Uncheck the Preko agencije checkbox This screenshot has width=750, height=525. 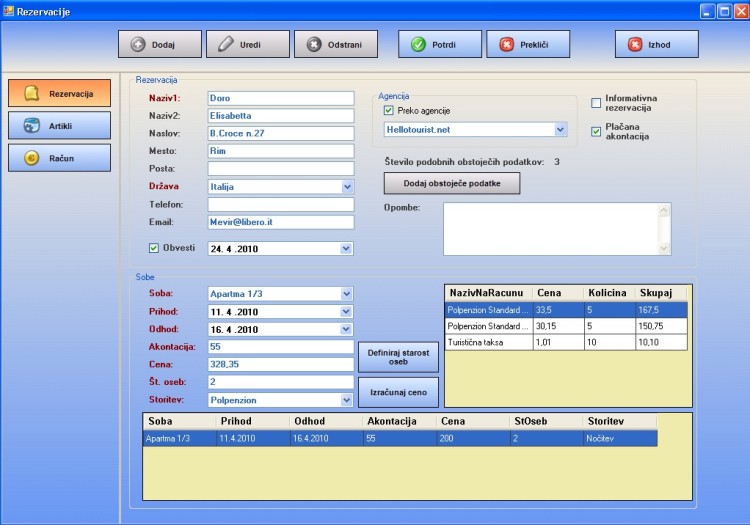(389, 110)
